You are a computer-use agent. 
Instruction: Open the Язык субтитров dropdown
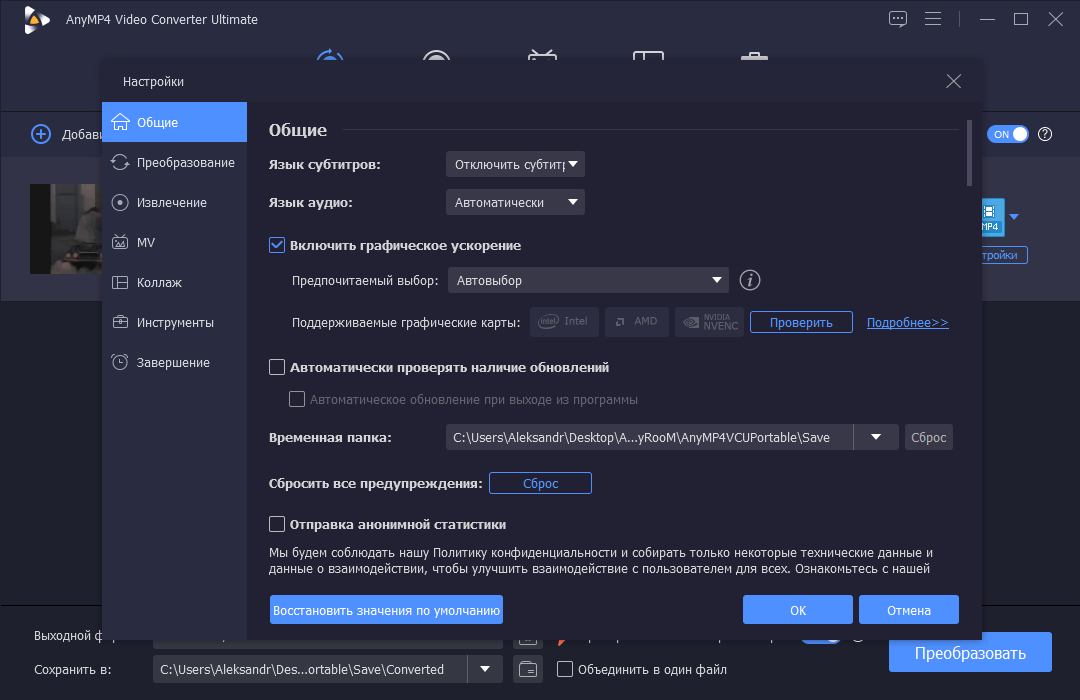[x=515, y=165]
